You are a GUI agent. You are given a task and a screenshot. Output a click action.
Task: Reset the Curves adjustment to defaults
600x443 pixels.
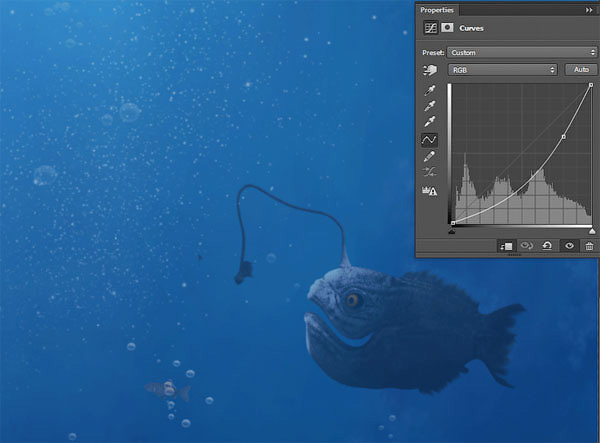coord(547,245)
